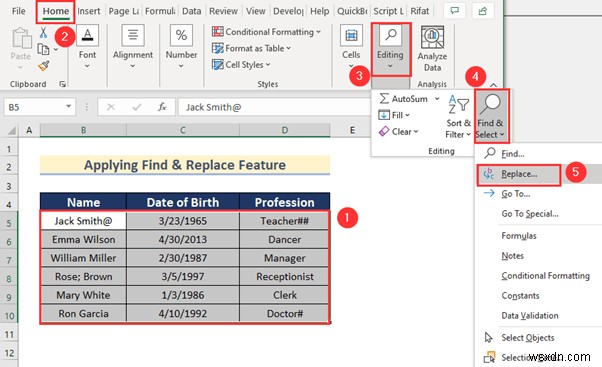Open the Home tab
The width and height of the screenshot is (602, 367).
pos(56,11)
